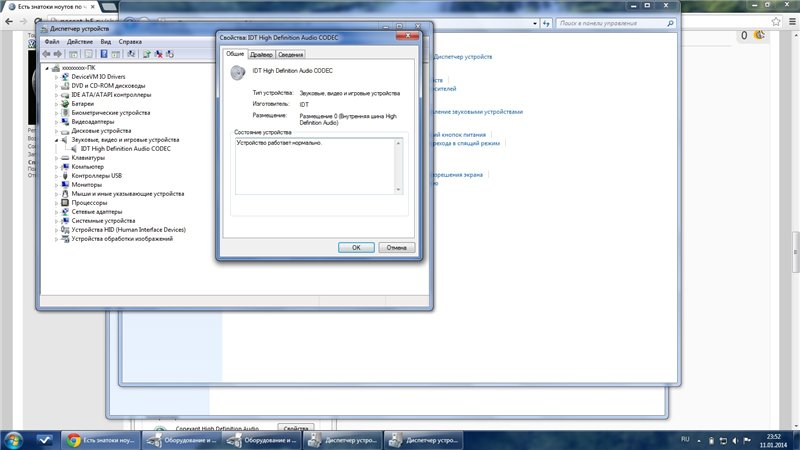Click the Процессоры category icon
The width and height of the screenshot is (800, 450).
(x=65, y=203)
